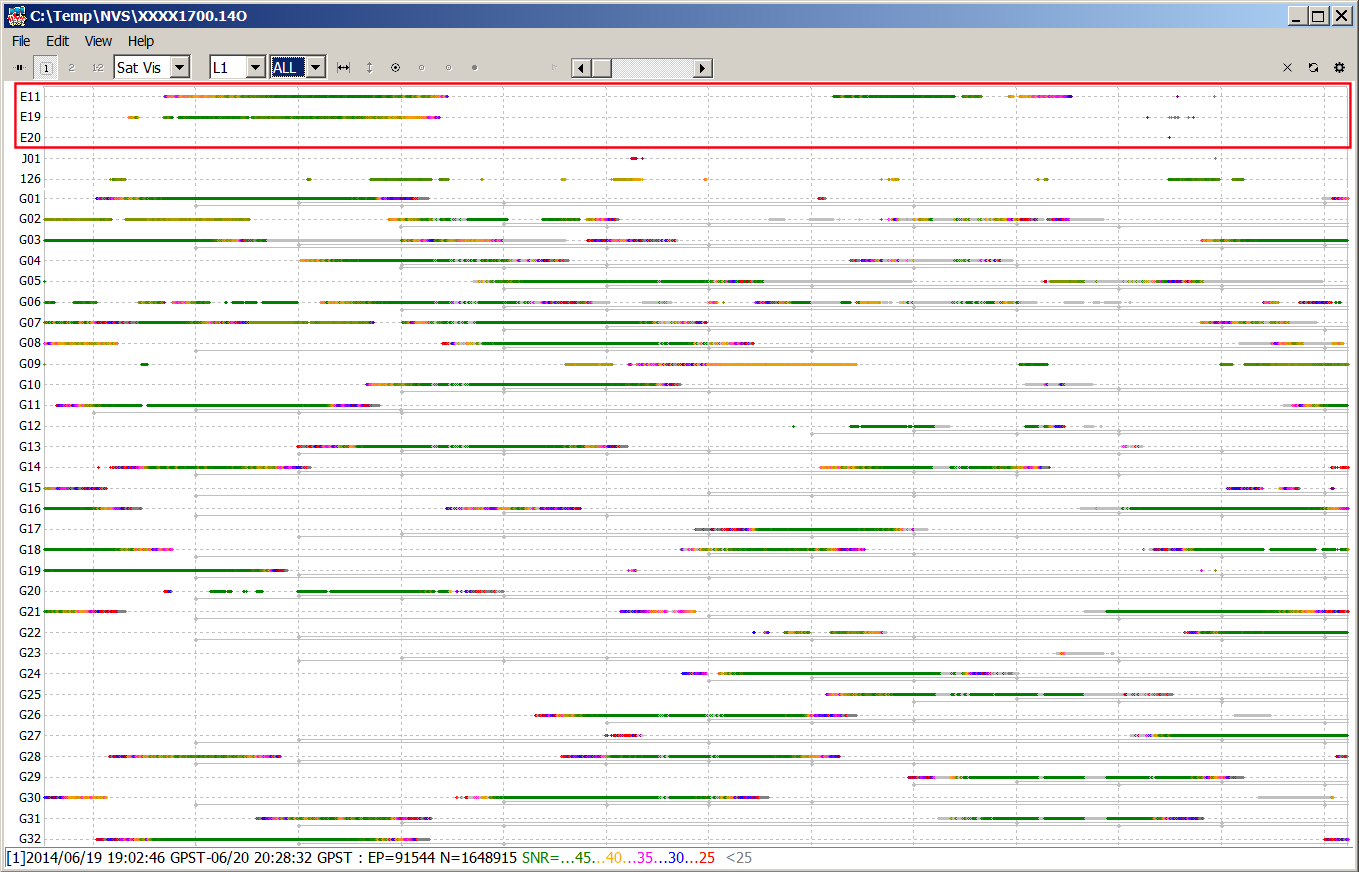The image size is (1359, 872).
Task: Click the show track points target icon
Action: tap(395, 68)
